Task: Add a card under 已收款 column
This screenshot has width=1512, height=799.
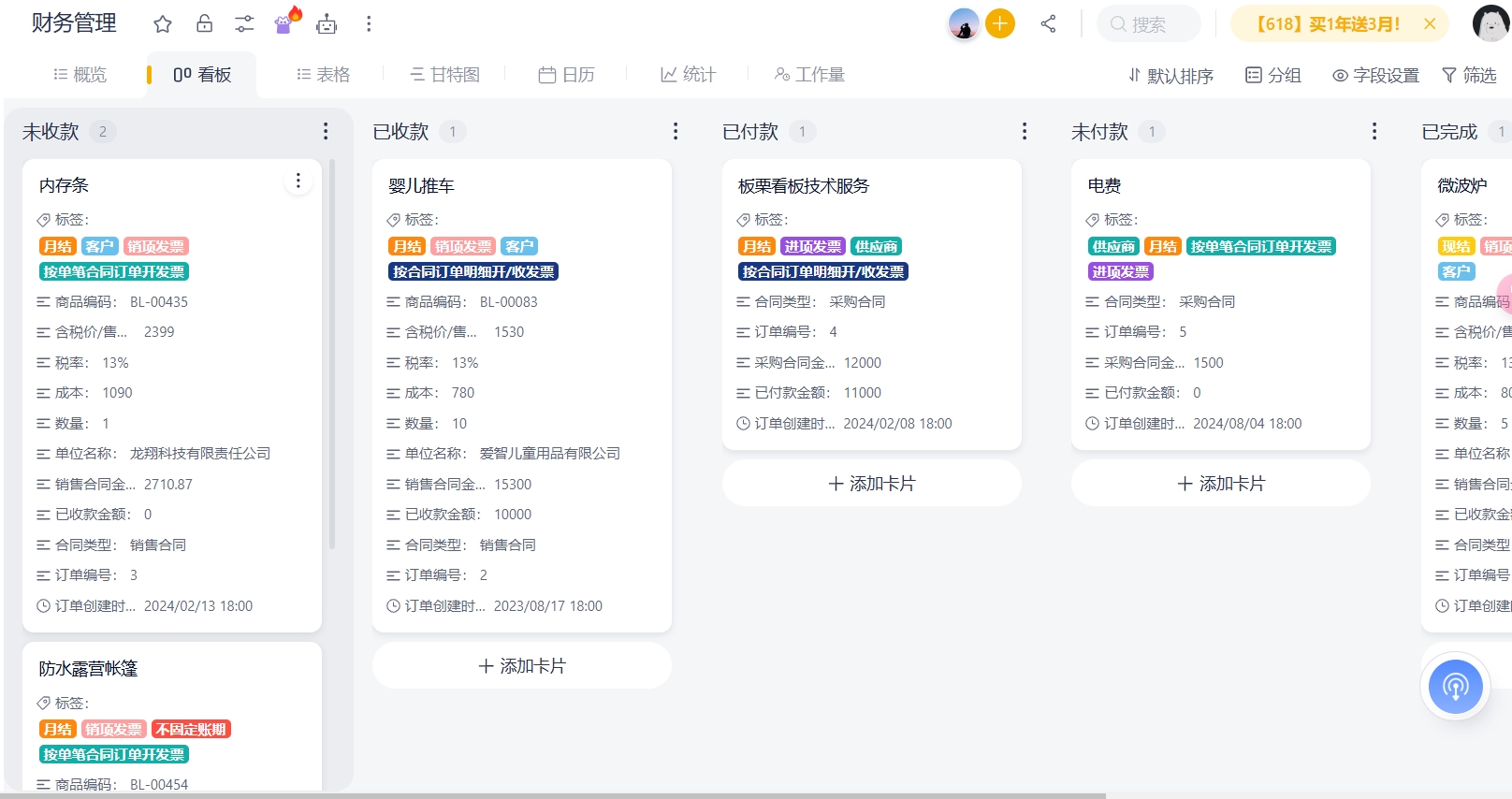Action: point(522,666)
